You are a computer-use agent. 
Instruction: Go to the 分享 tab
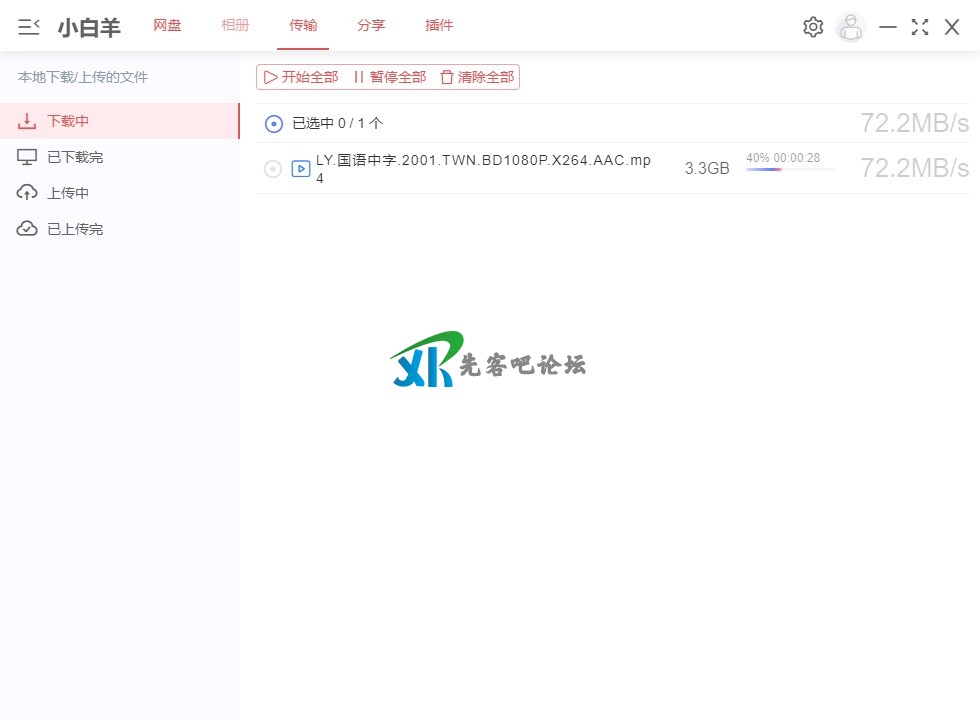point(371,26)
